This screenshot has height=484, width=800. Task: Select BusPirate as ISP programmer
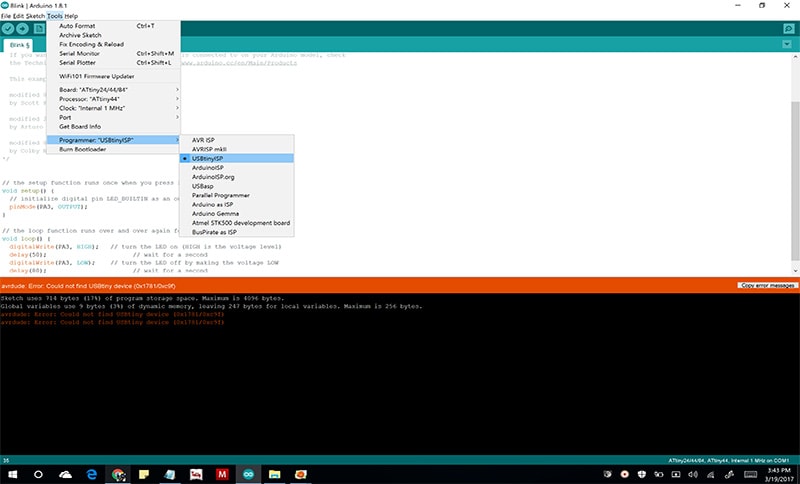(x=237, y=232)
